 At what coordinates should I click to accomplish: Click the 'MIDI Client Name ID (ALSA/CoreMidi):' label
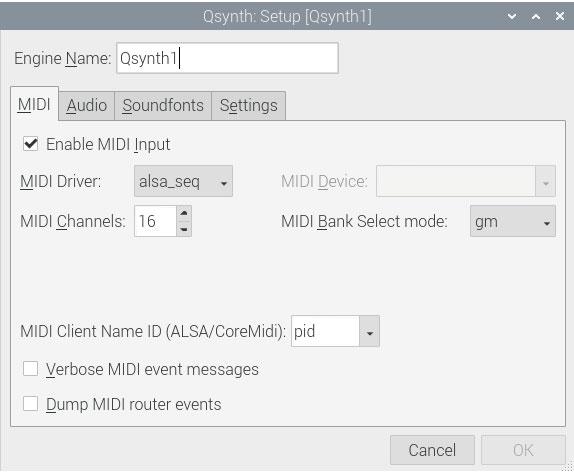click(153, 331)
